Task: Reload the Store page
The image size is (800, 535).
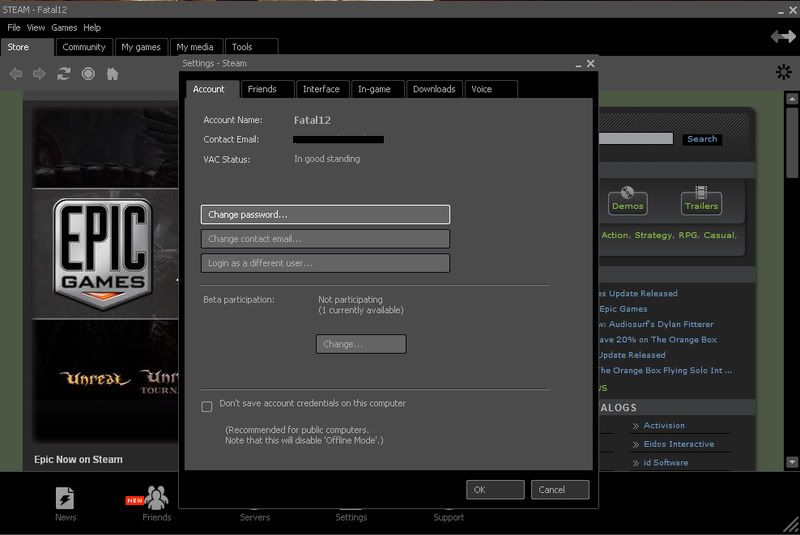Action: click(x=64, y=74)
